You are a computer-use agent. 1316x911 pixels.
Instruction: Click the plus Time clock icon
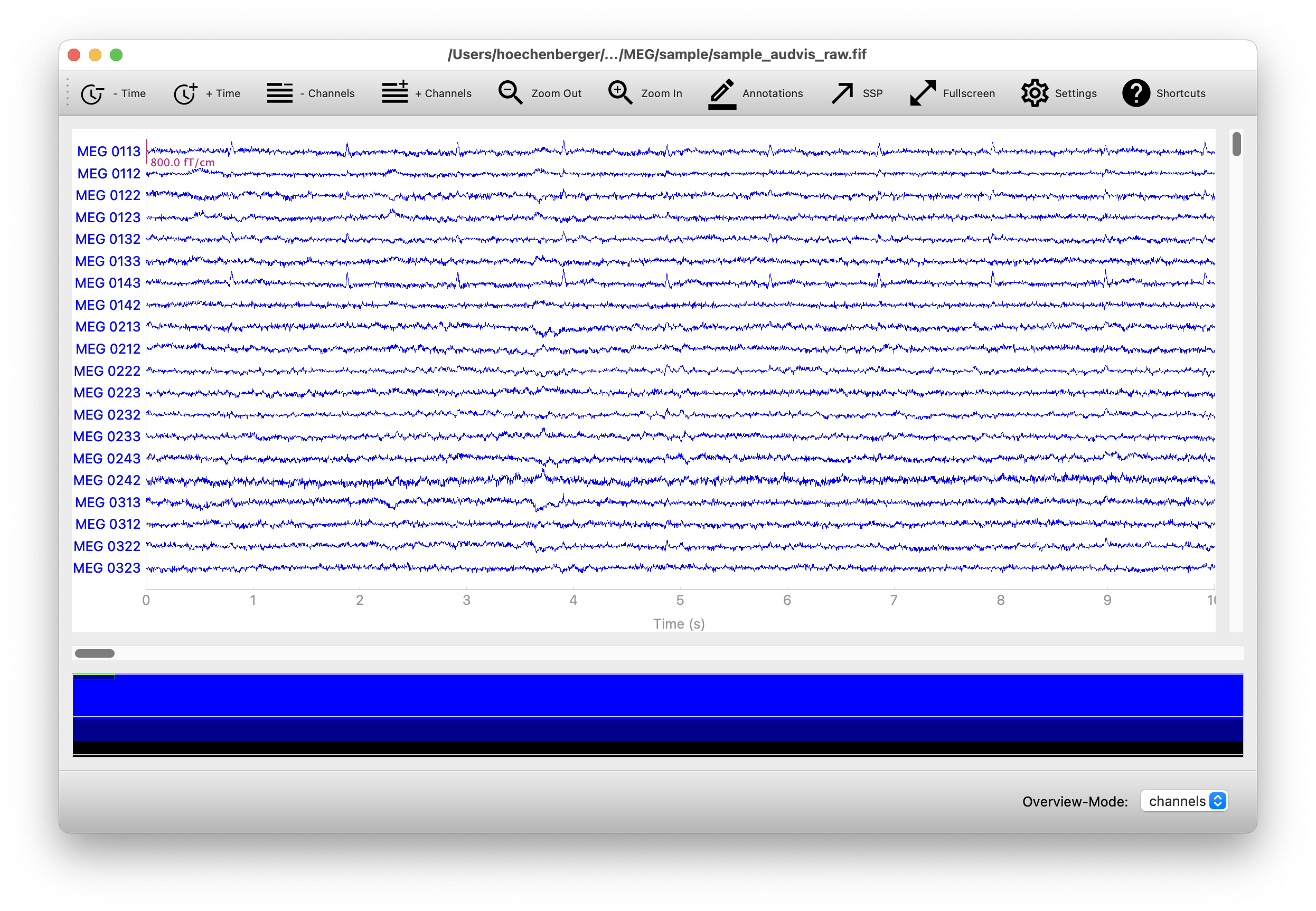tap(185, 93)
